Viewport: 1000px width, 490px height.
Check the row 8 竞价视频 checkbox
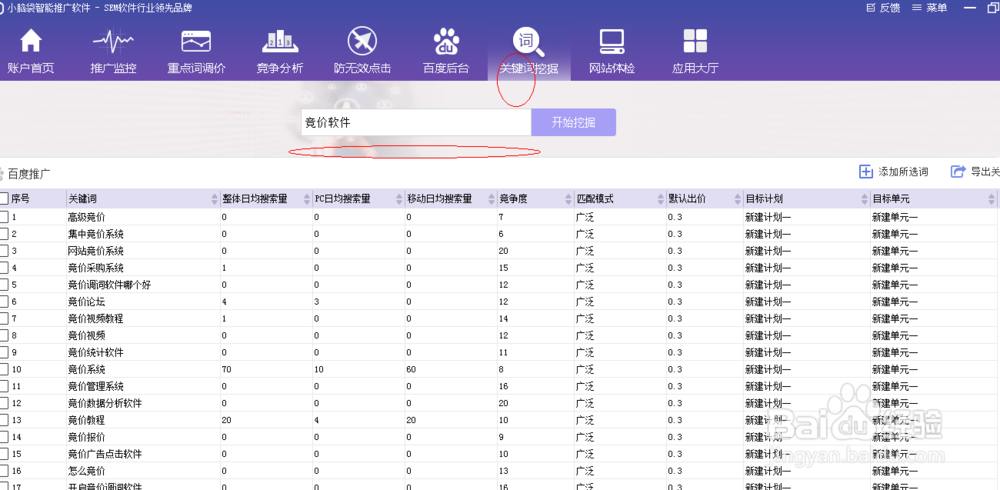coord(3,336)
